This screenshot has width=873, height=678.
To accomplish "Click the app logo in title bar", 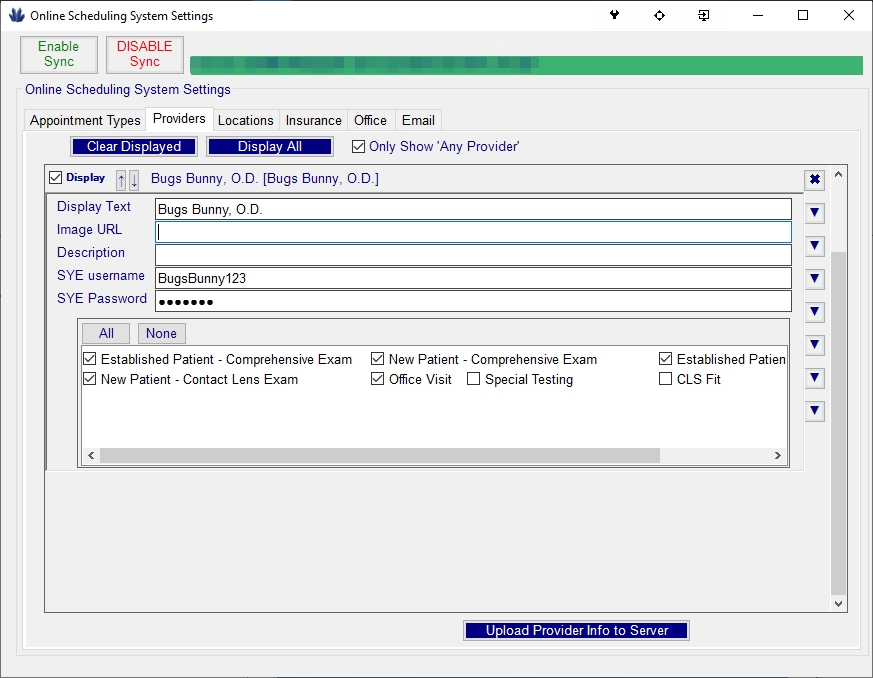I will tap(16, 16).
